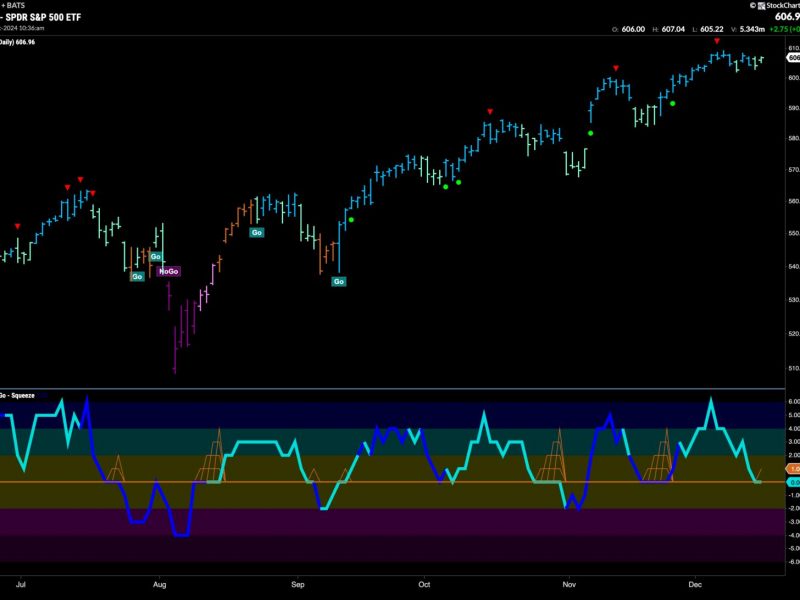Click the current price tag on the price axis
The image size is (800, 600).
point(793,58)
